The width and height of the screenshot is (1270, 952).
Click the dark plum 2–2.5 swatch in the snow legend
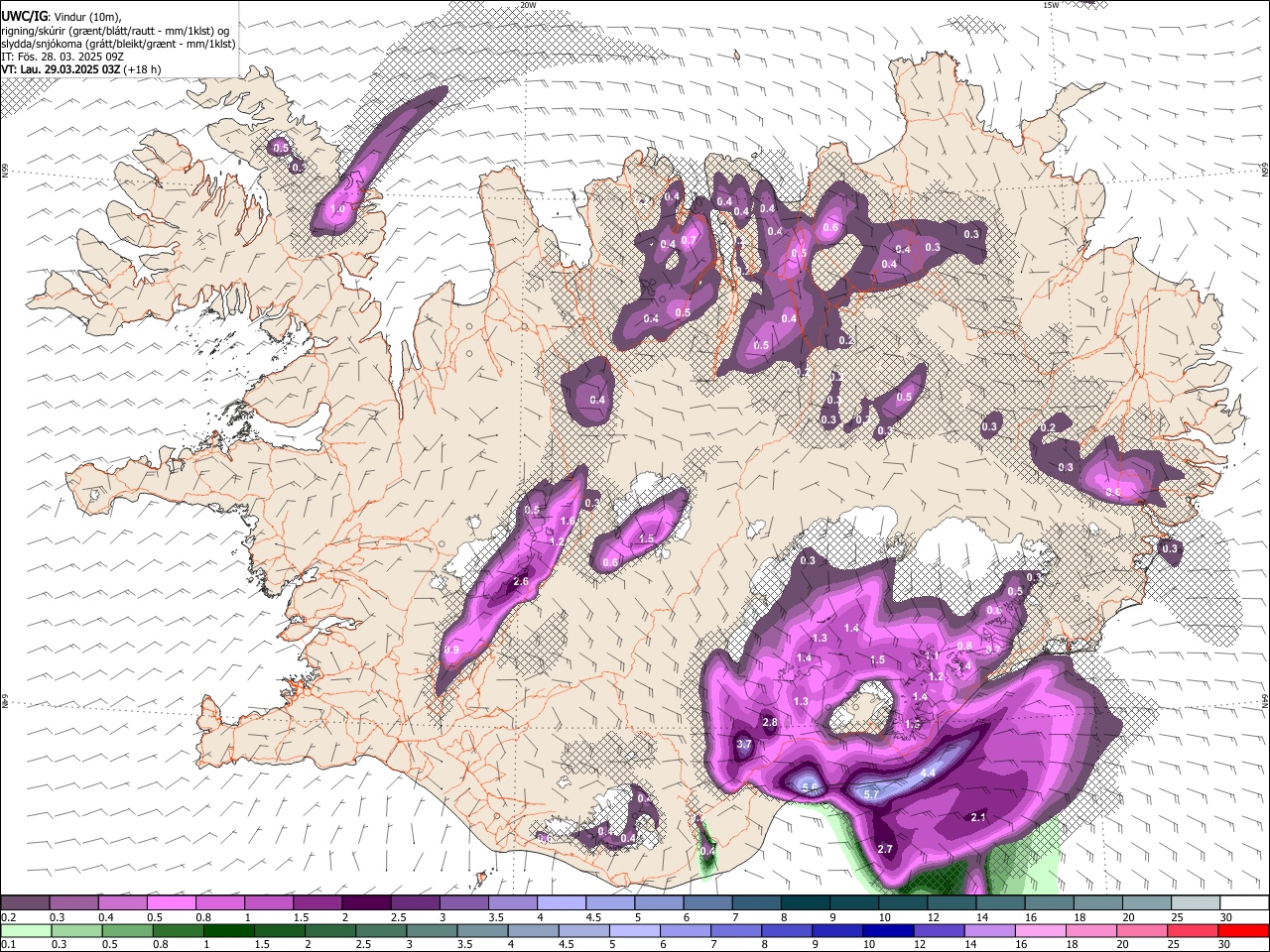(367, 902)
